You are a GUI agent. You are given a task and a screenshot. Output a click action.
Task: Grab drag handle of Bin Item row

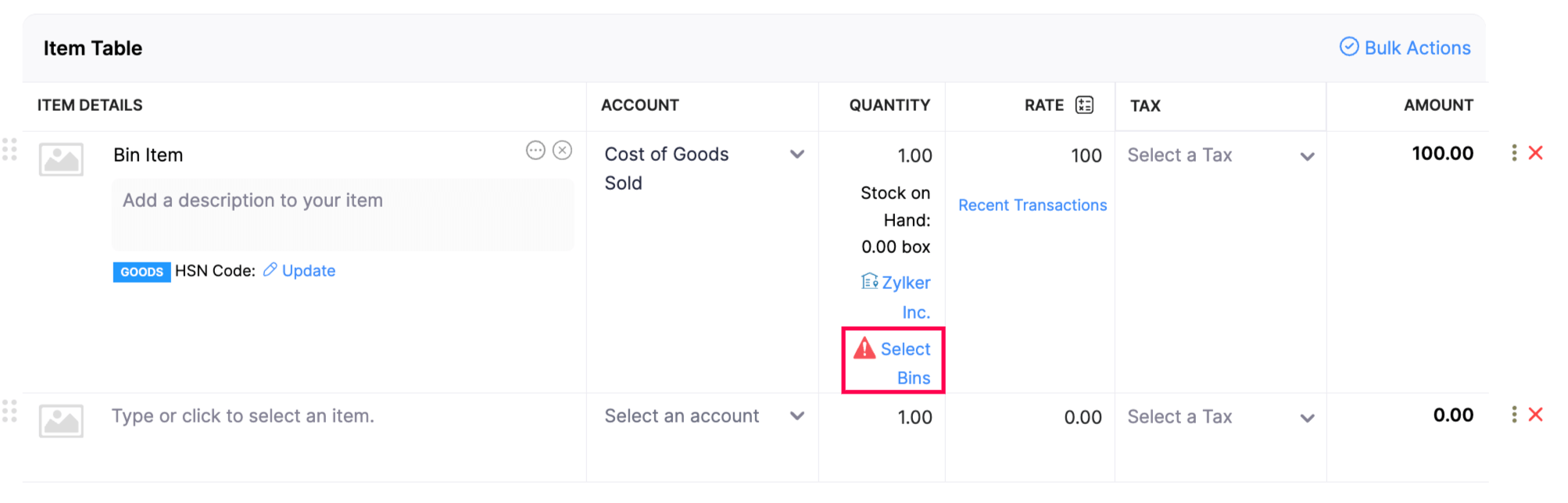click(9, 150)
